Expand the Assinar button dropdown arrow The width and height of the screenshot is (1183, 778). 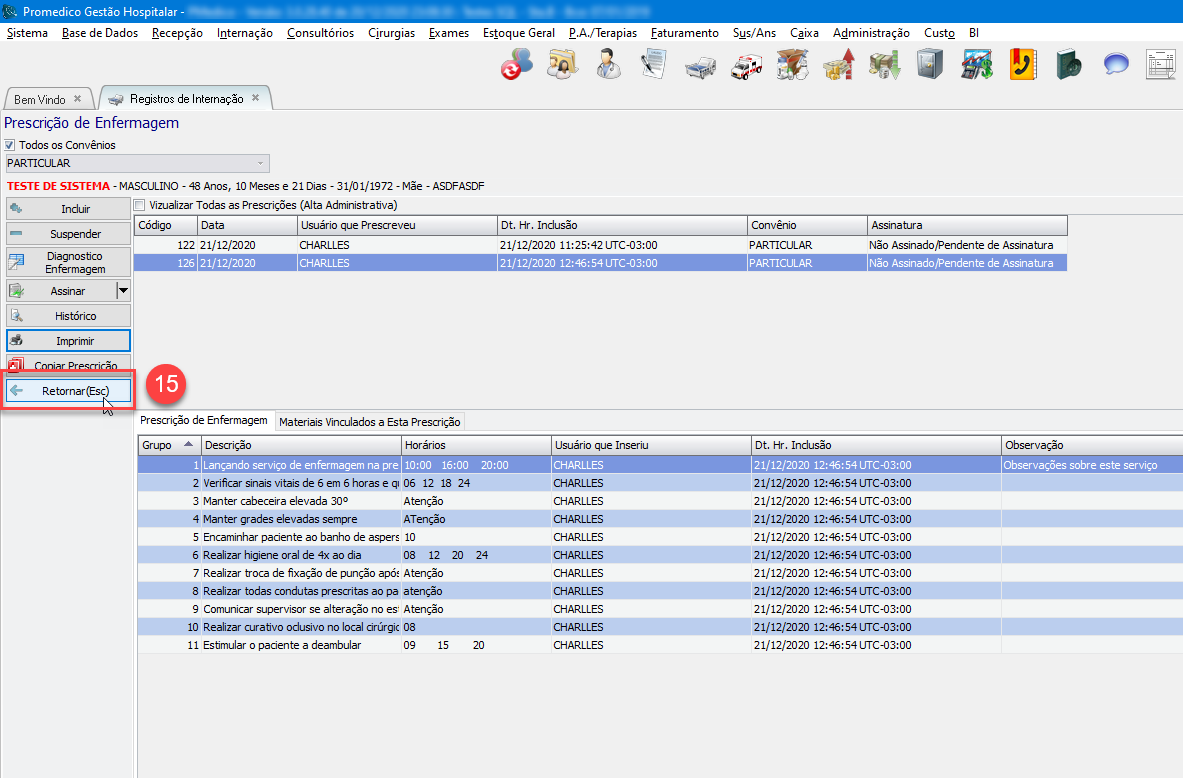[x=123, y=291]
